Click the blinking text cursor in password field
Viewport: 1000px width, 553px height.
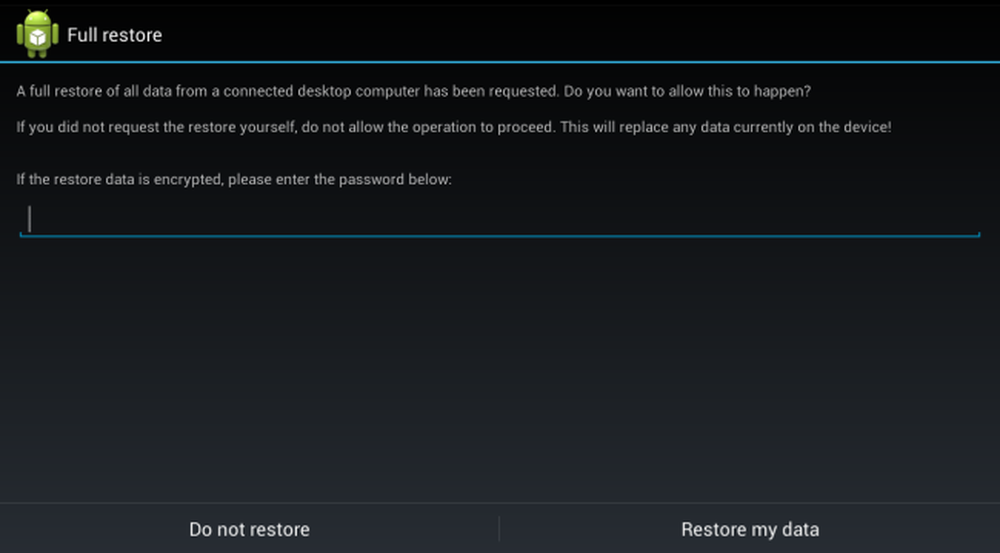click(x=29, y=219)
